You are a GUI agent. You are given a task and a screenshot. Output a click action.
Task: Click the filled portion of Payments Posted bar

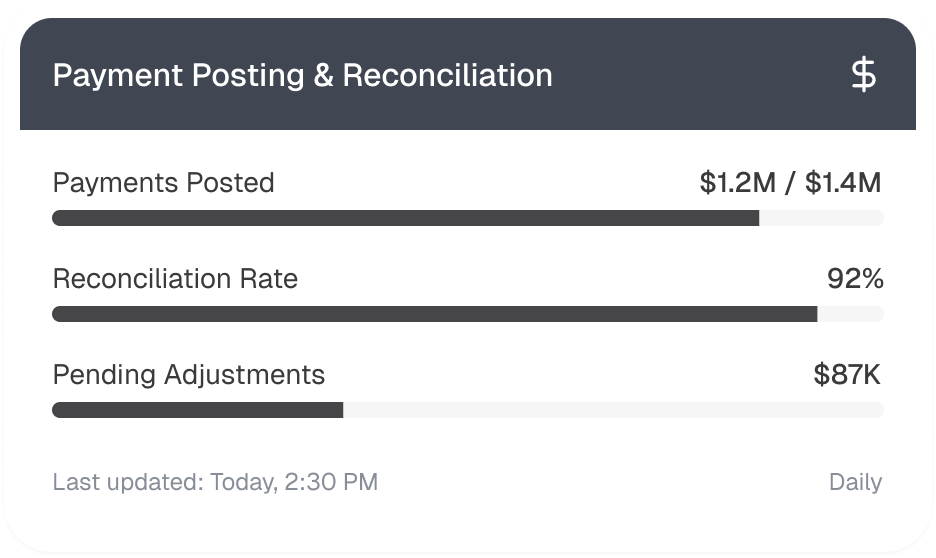(405, 218)
